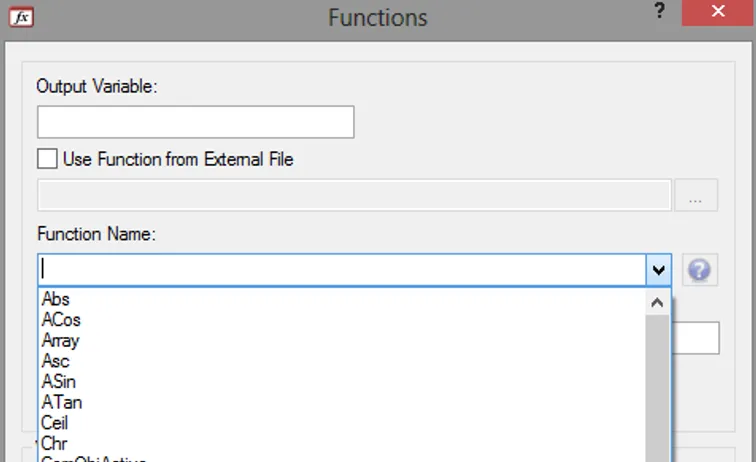This screenshot has height=462, width=756.
Task: Expand the Function Name dropdown arrow
Action: (x=658, y=270)
